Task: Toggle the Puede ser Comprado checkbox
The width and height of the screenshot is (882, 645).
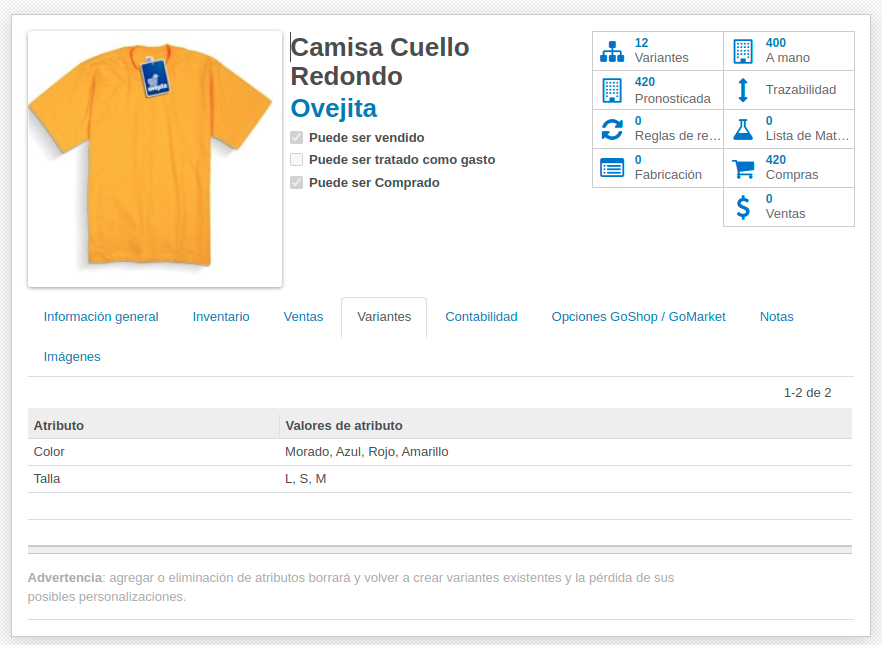Action: pos(296,183)
